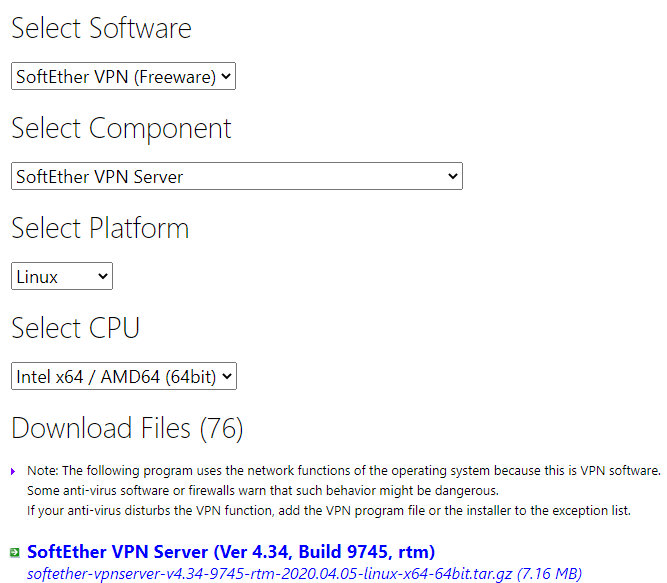This screenshot has height=583, width=667.
Task: Click the Select CPU heading
Action: coord(75,328)
